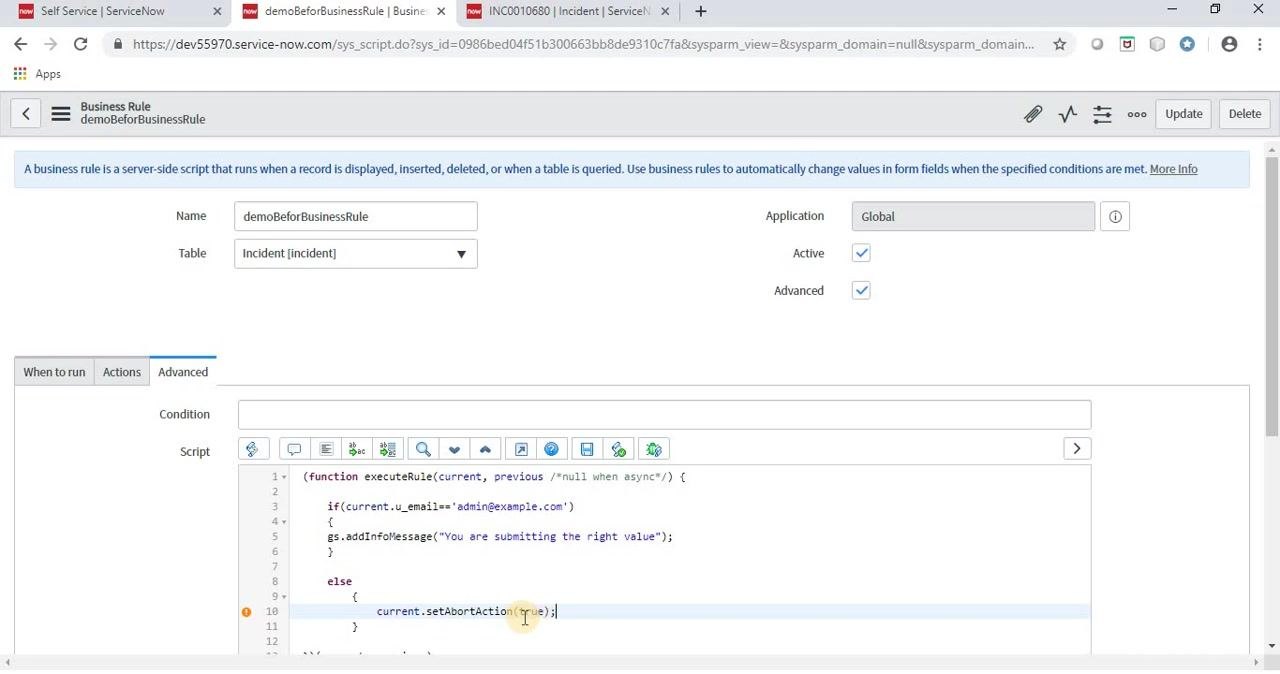This screenshot has width=1280, height=674.
Task: Toggle the Advanced checkbox
Action: tap(861, 291)
